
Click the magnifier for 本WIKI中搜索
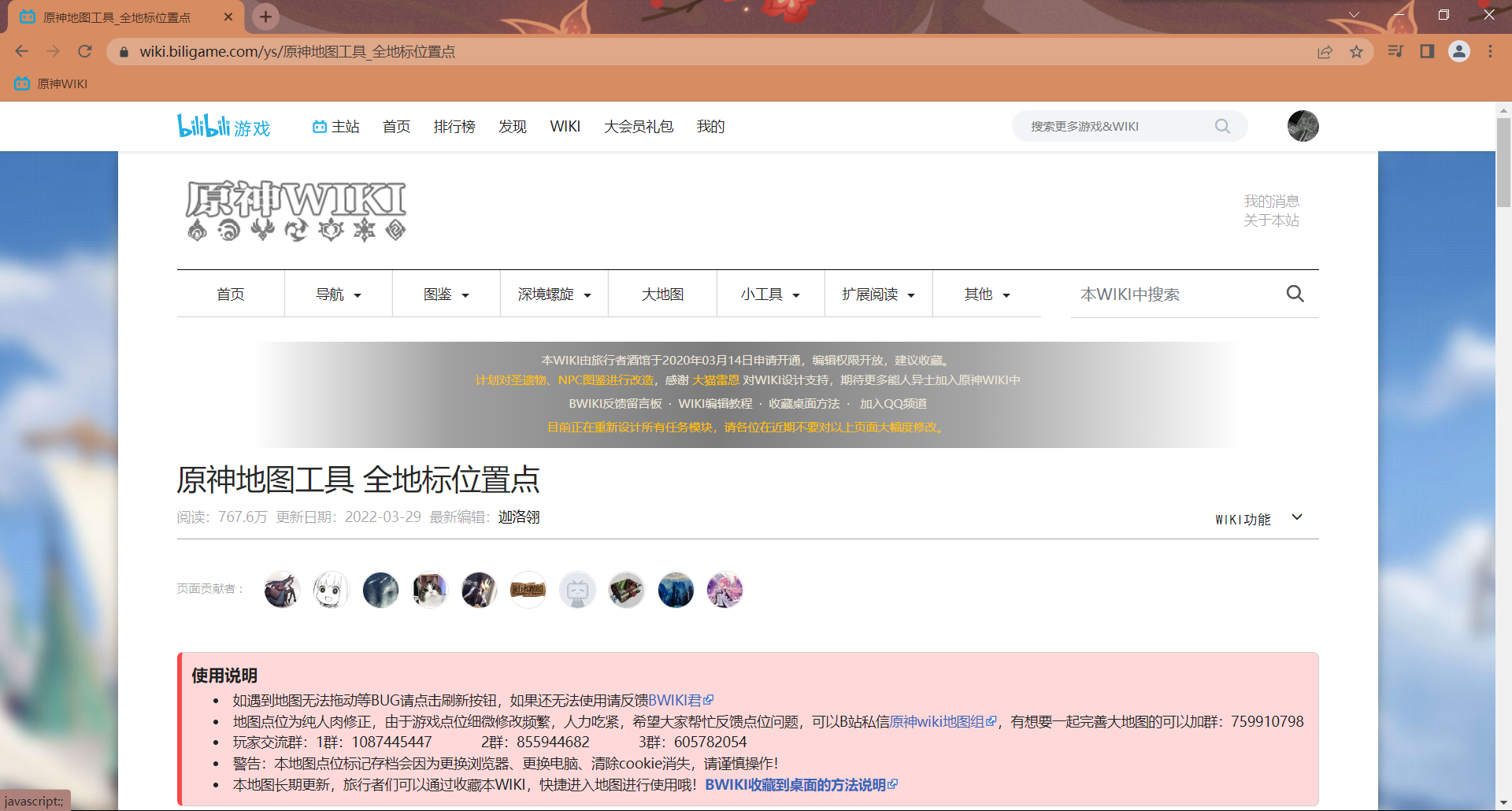(x=1295, y=294)
